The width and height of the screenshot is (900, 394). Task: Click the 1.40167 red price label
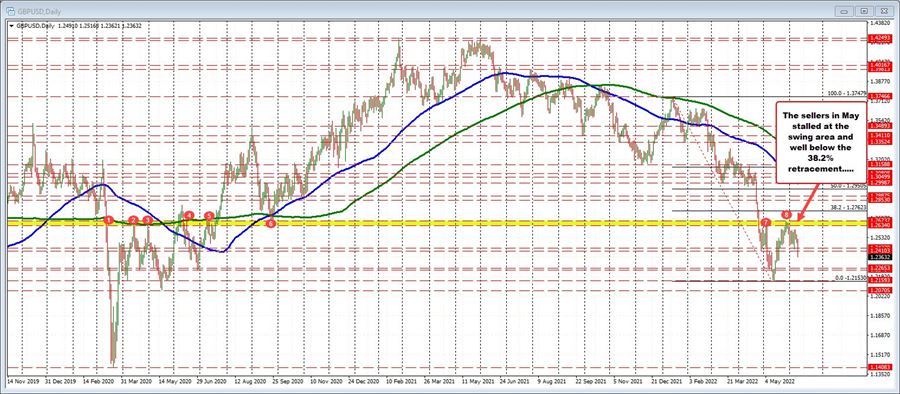[x=879, y=66]
